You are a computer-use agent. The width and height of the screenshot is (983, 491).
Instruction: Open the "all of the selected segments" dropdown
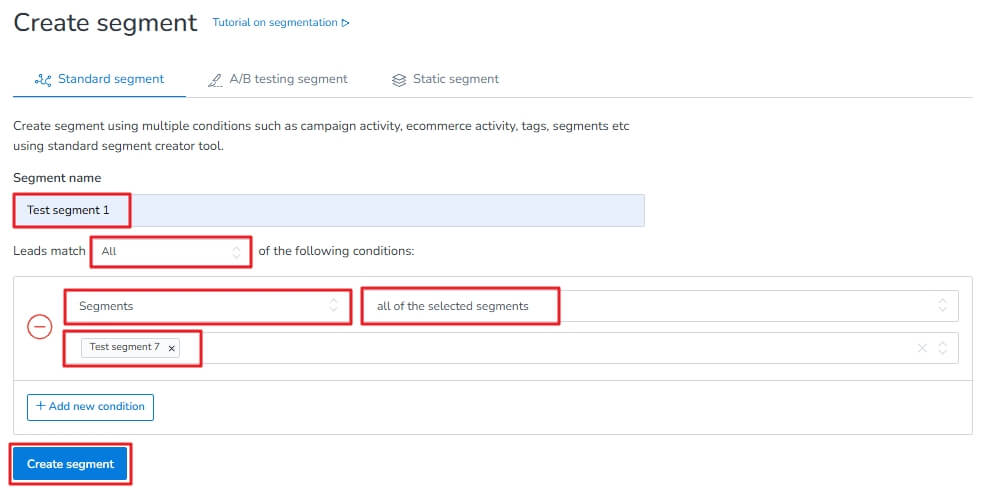[660, 306]
